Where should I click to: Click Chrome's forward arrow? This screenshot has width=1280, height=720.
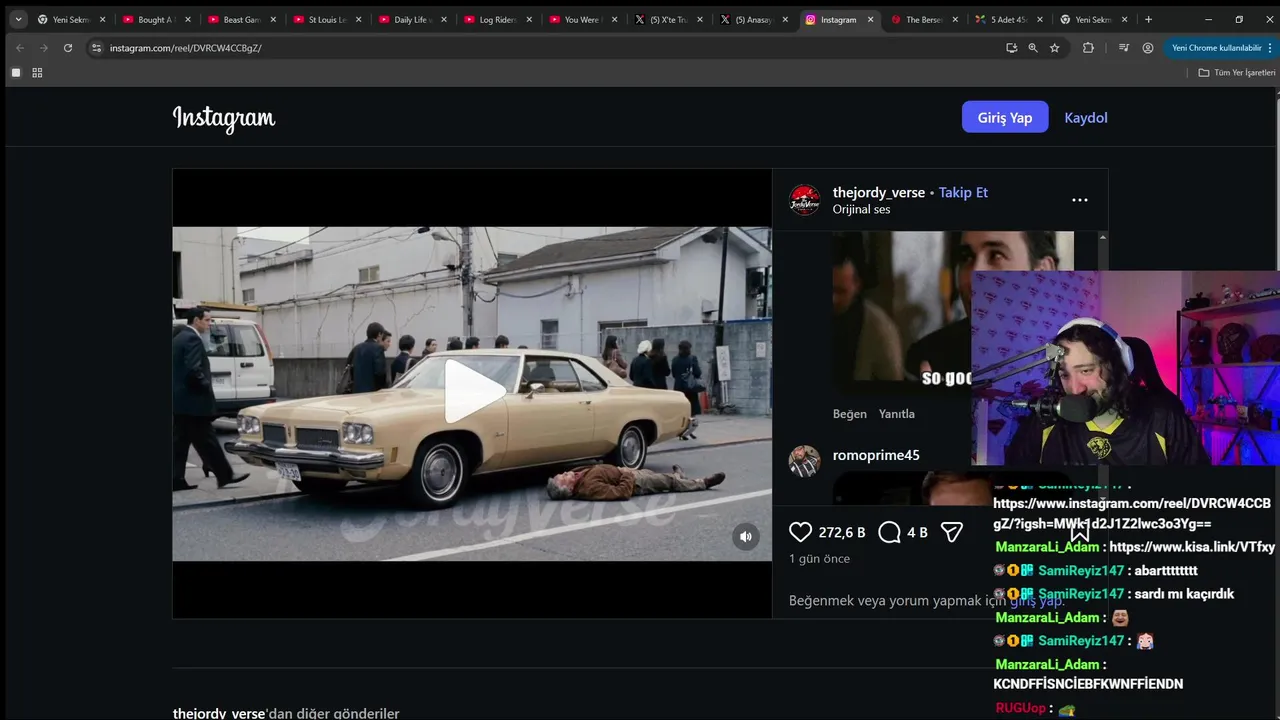tap(44, 48)
